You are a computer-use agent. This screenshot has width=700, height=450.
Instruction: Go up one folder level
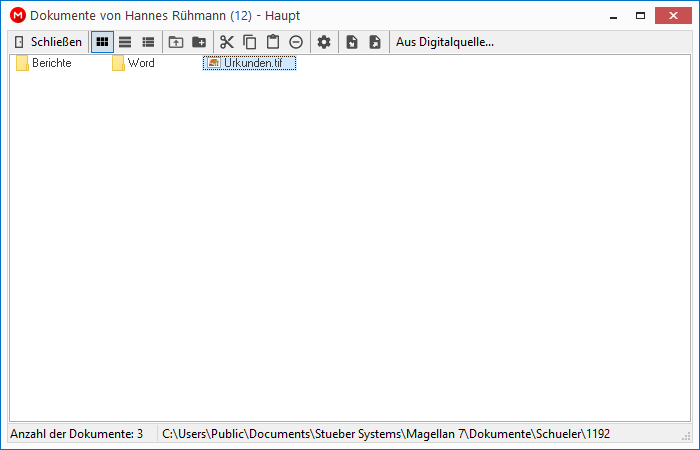point(176,42)
